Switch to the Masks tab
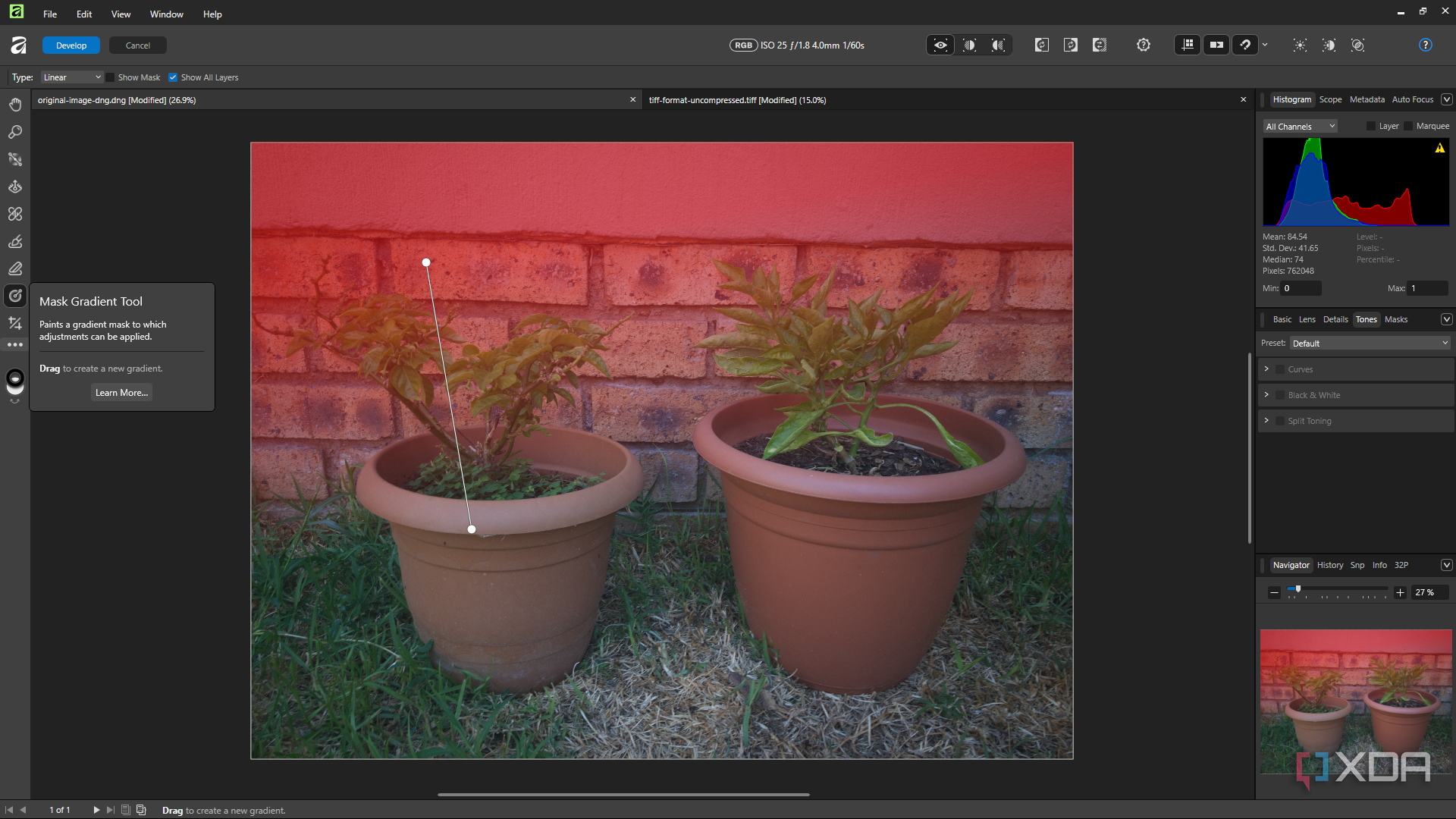This screenshot has height=819, width=1456. point(1395,319)
